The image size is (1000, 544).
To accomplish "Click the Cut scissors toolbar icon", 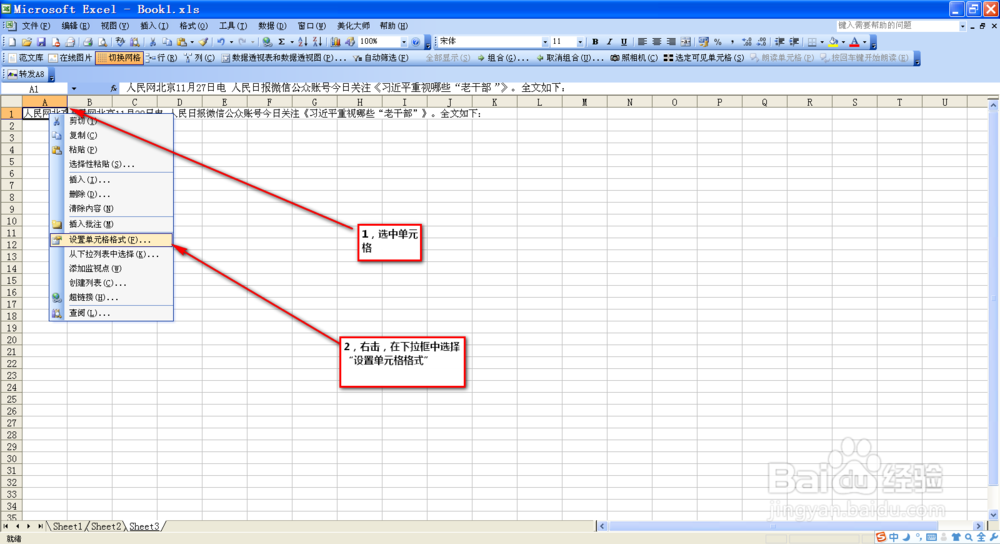I will 153,42.
